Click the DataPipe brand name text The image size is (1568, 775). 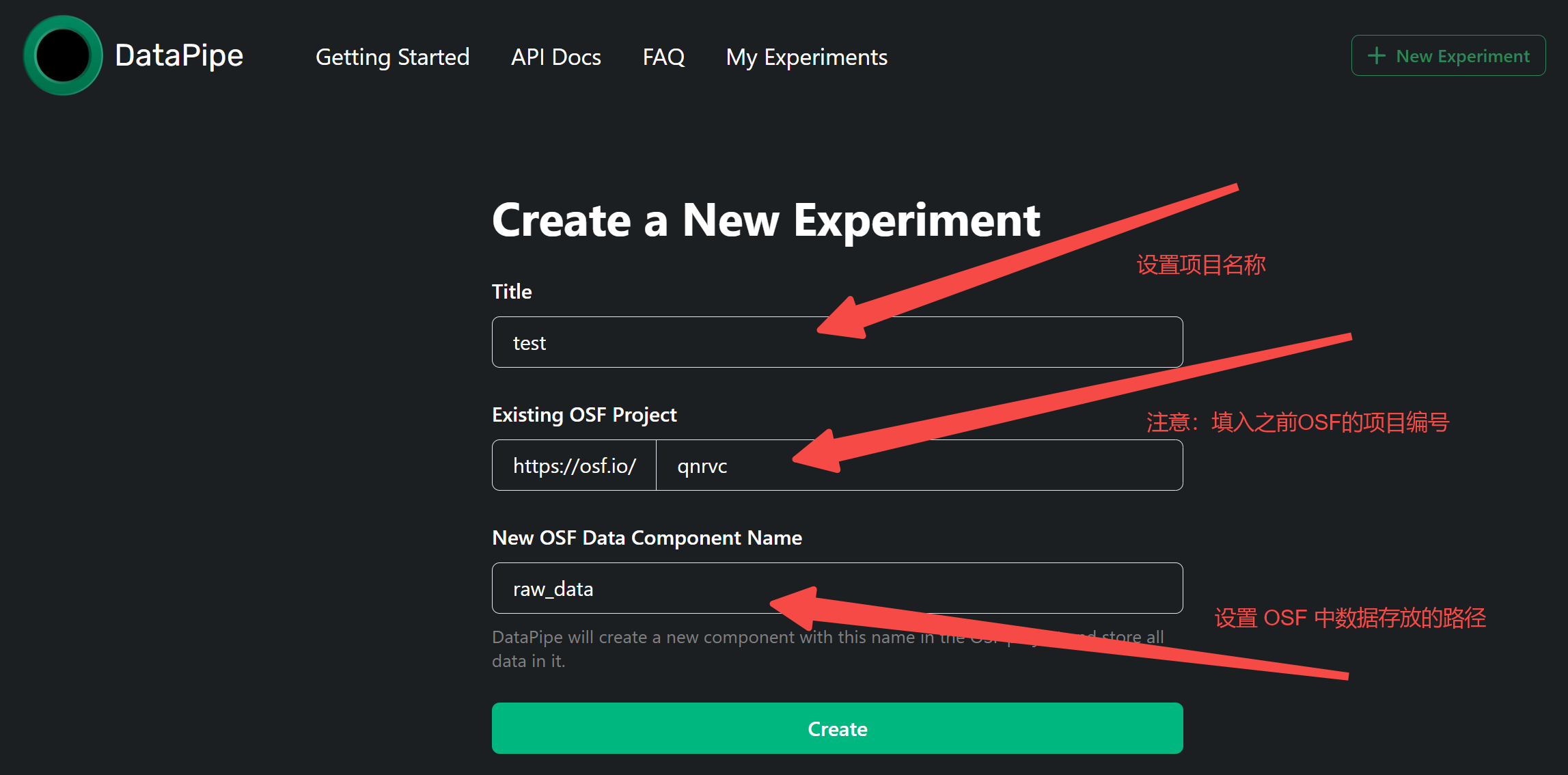[x=179, y=56]
